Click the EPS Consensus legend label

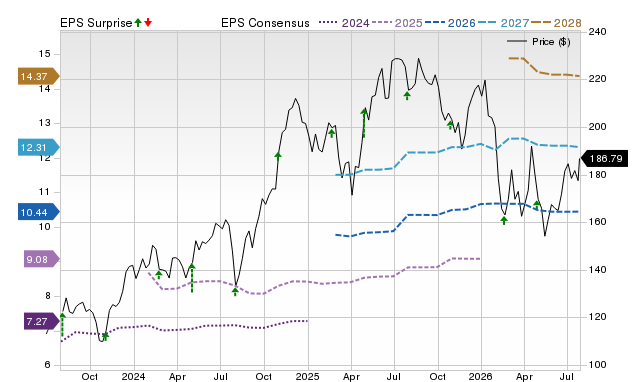click(265, 23)
